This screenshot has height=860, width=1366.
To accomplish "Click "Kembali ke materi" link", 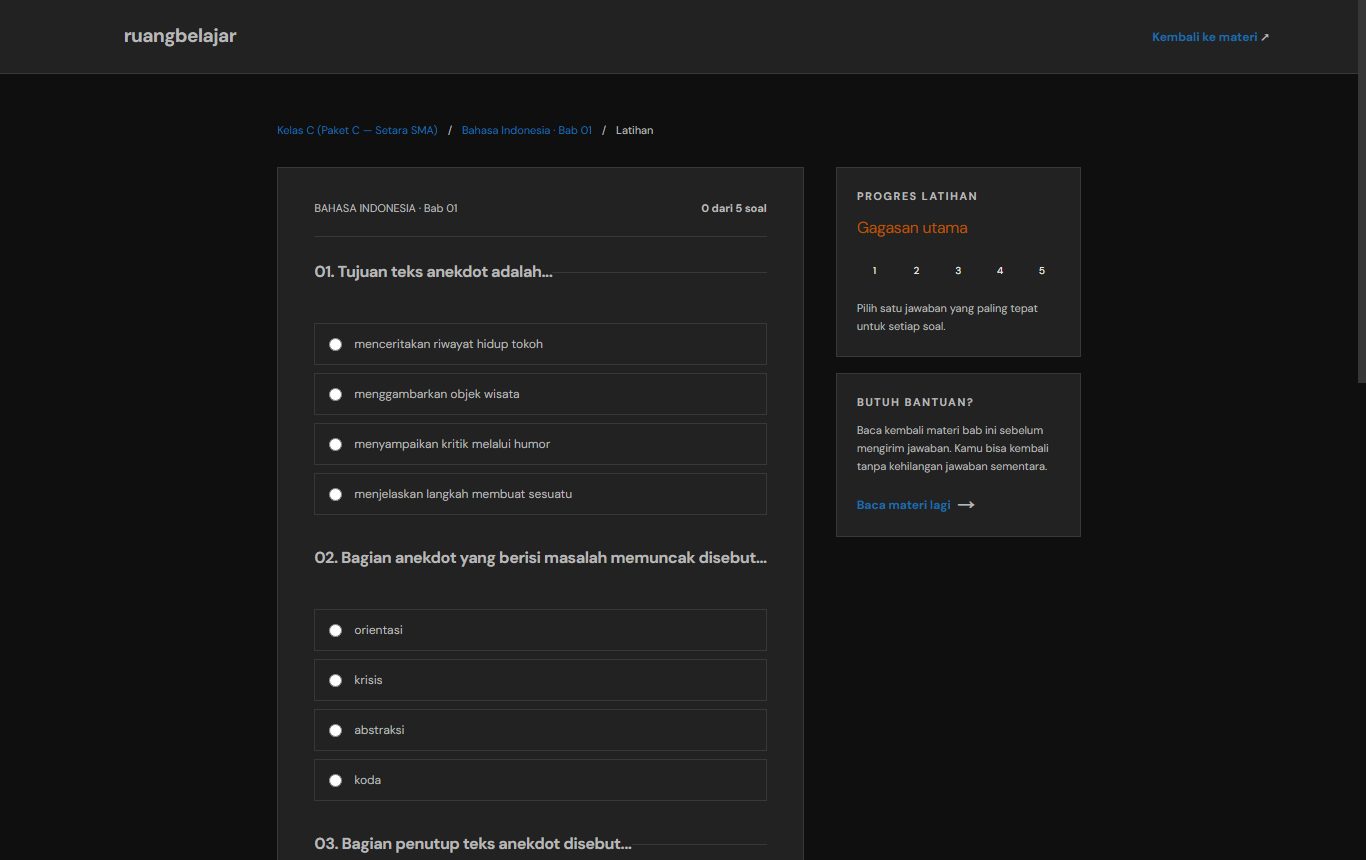I will coord(1204,37).
